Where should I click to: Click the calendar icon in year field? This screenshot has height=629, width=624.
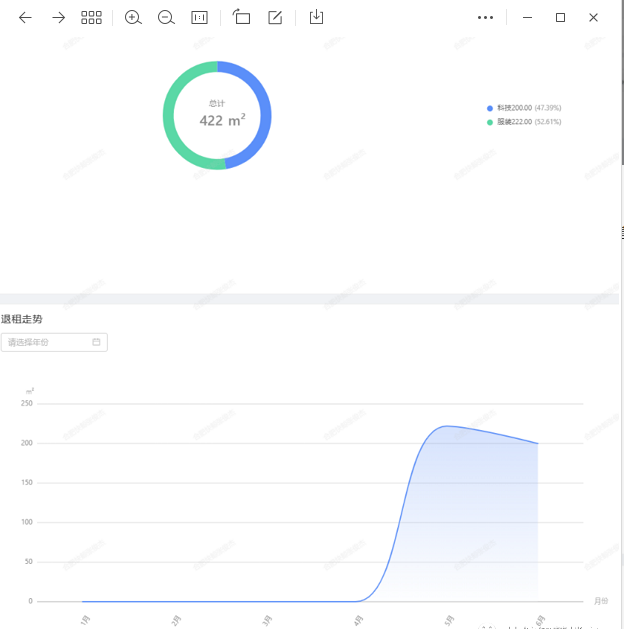(96, 342)
